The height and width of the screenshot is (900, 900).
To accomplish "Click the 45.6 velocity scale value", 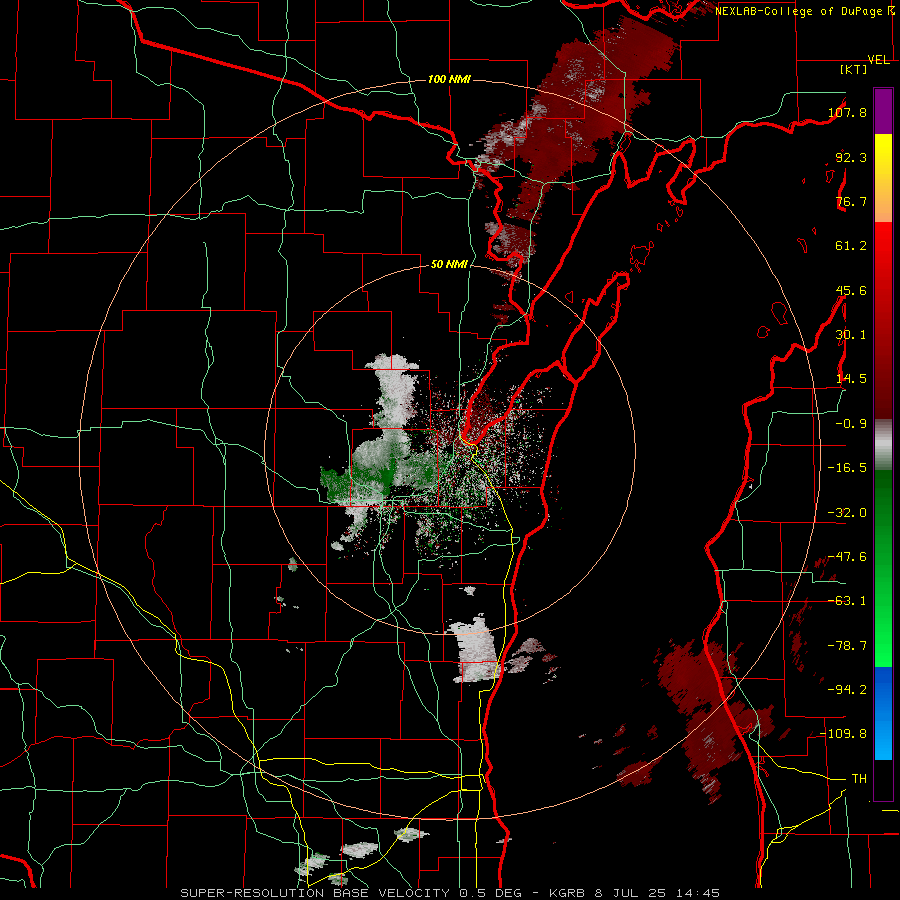I will click(x=851, y=290).
